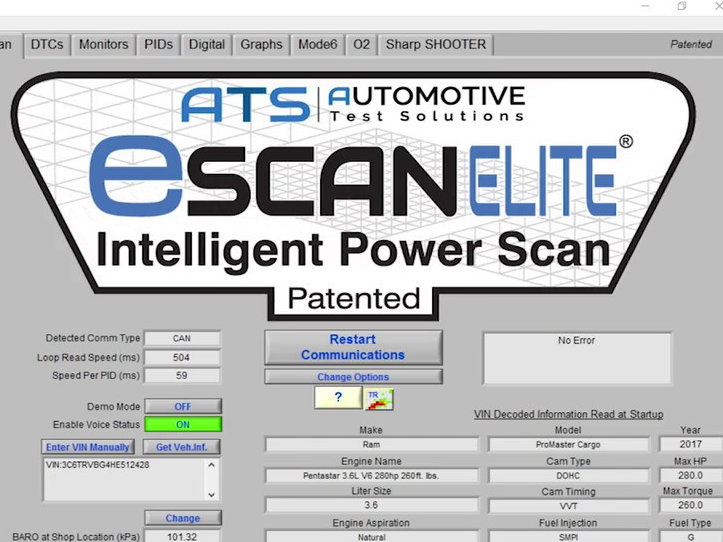Click the window restore icon
The image size is (723, 542).
pos(682,7)
